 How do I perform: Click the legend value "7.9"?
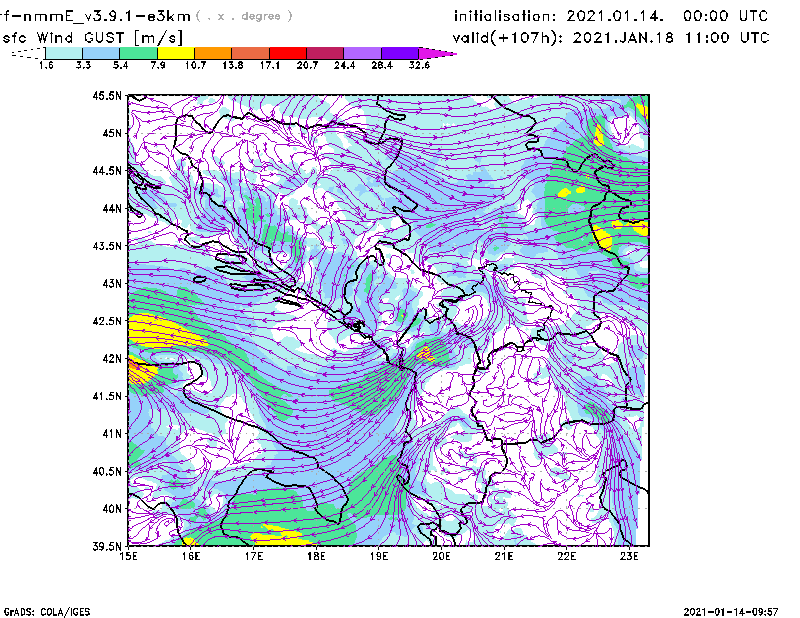pyautogui.click(x=158, y=65)
